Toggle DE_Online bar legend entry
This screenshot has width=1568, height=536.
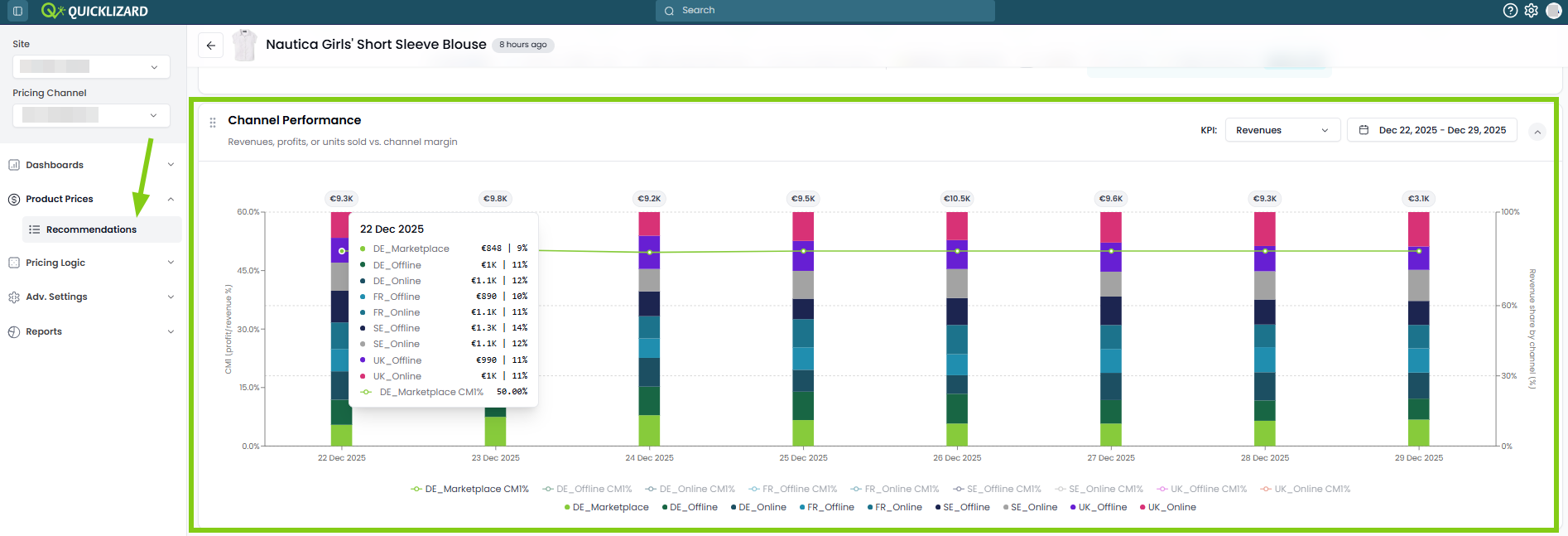tap(758, 507)
